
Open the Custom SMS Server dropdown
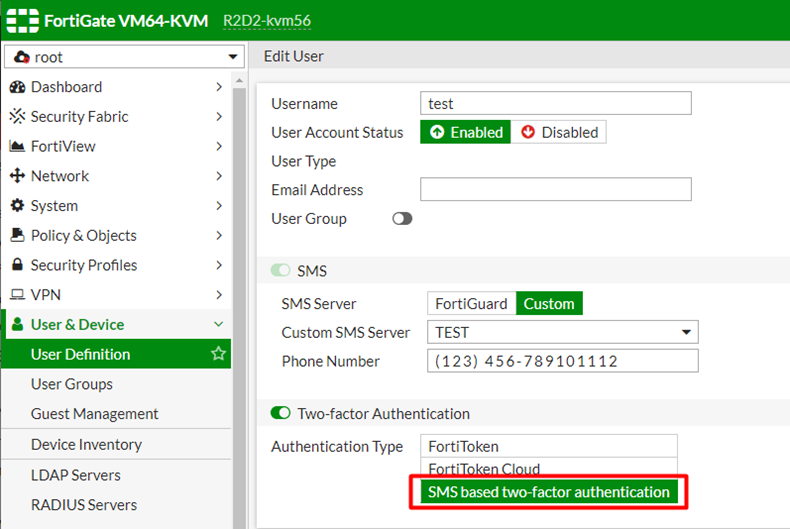coord(562,332)
